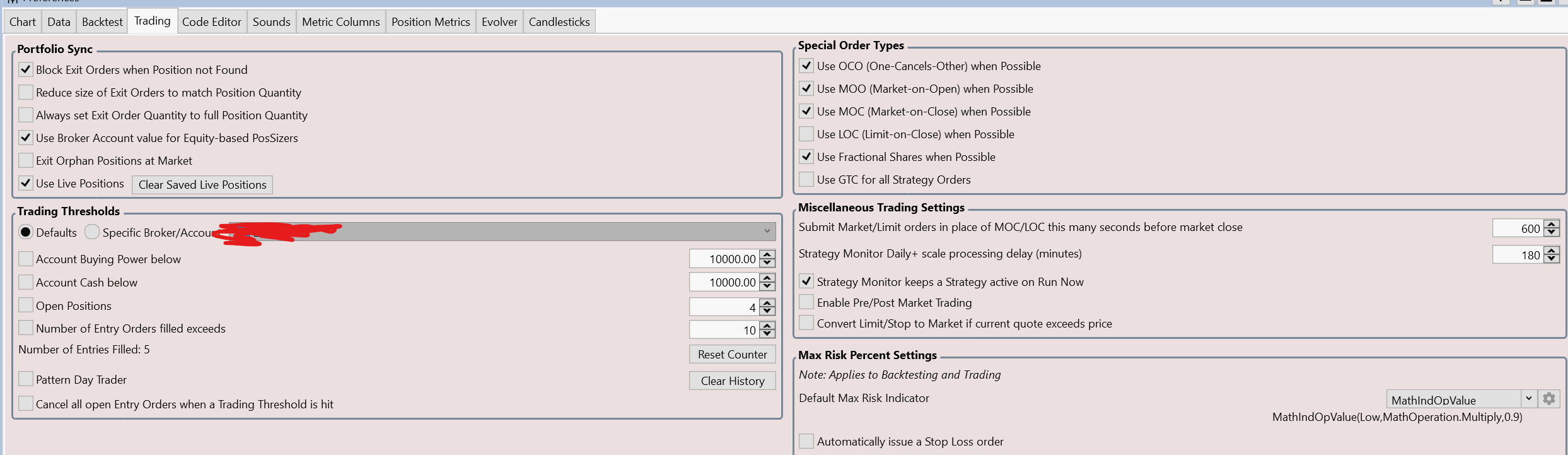Tick the Pattern Day Trader checkbox

pos(26,379)
